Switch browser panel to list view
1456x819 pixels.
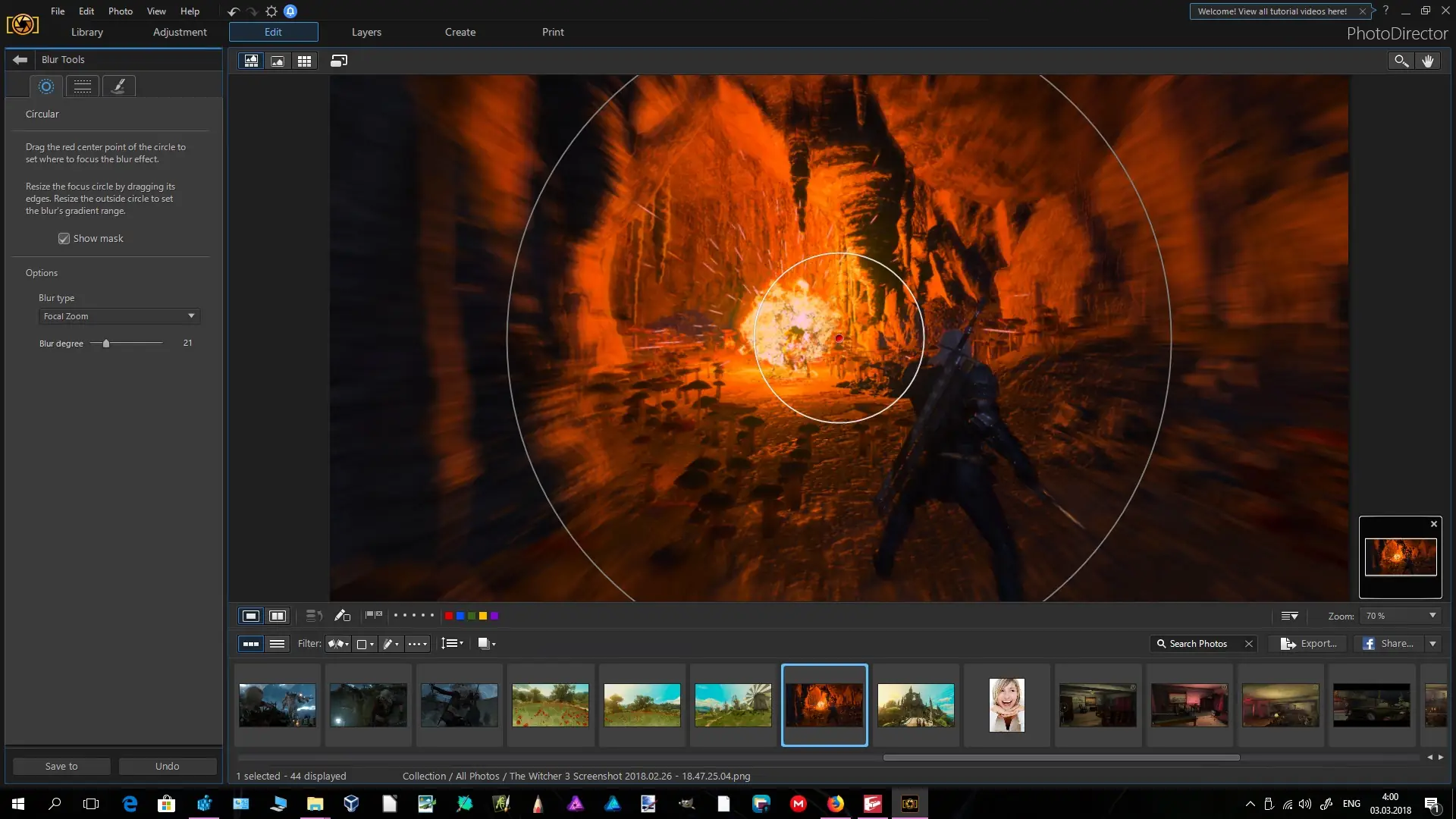point(278,644)
